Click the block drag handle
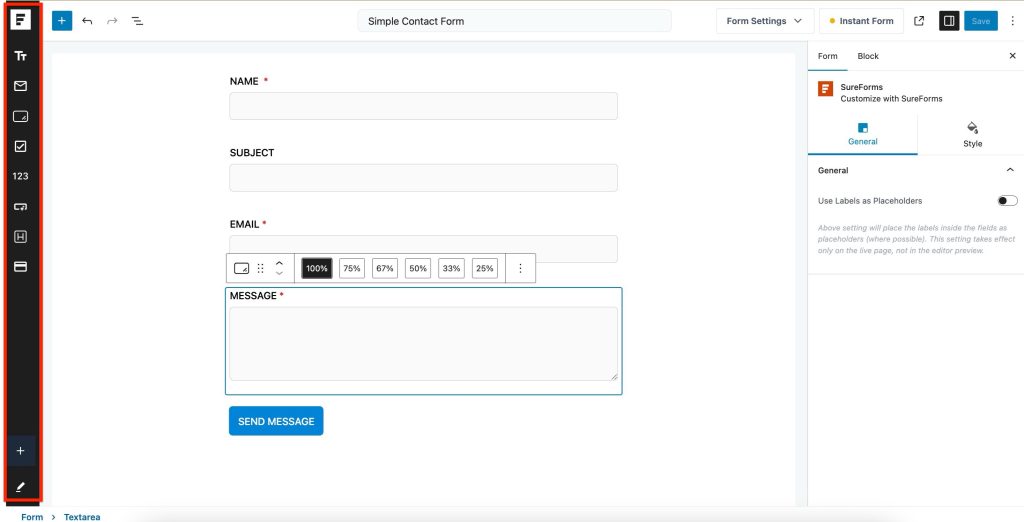This screenshot has height=522, width=1024. (261, 269)
